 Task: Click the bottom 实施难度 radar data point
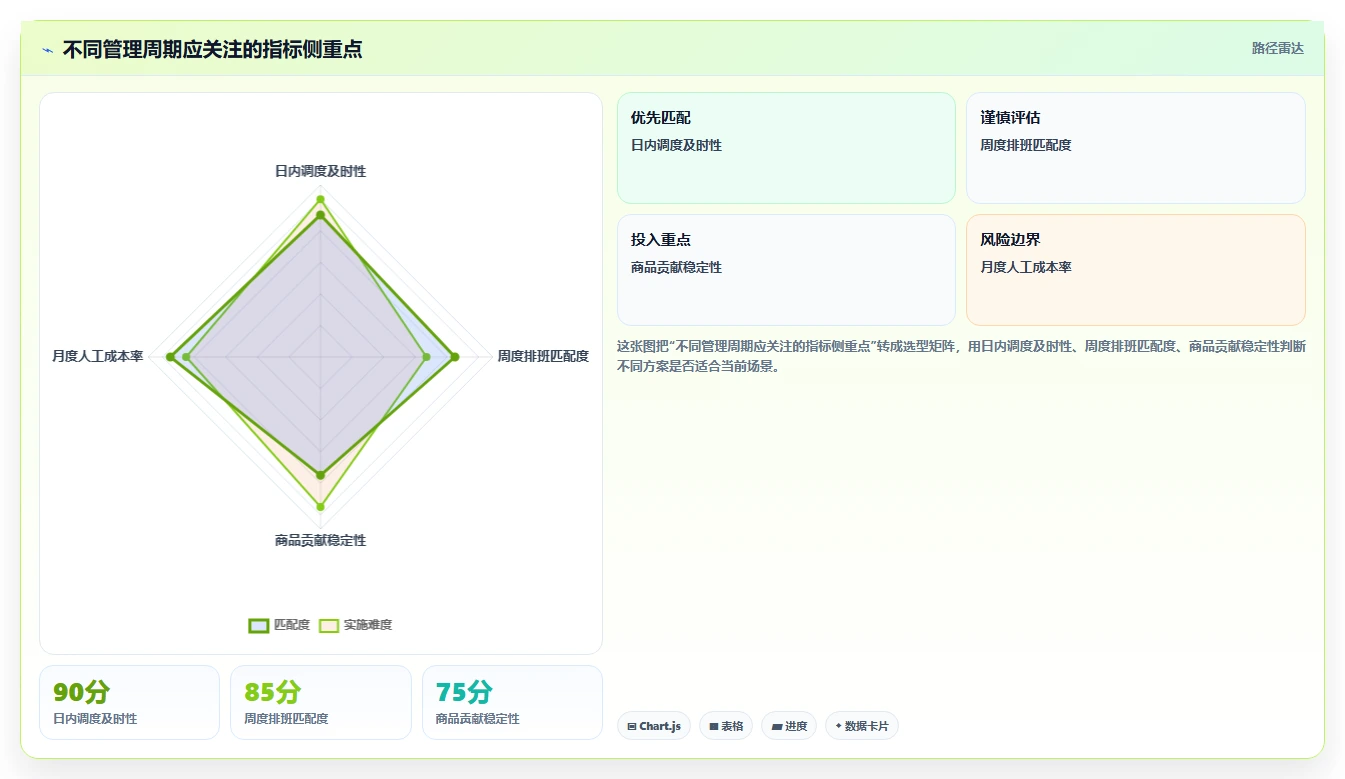coord(320,507)
